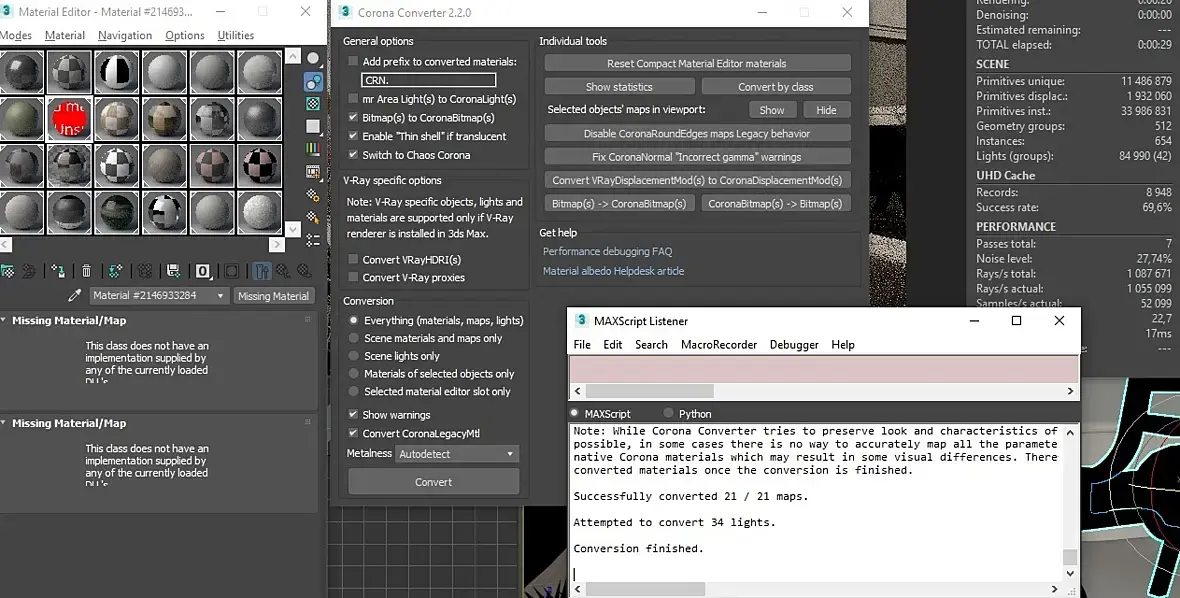Open the Sample Type sphere flyout
The width and height of the screenshot is (1180, 598).
pos(313,58)
